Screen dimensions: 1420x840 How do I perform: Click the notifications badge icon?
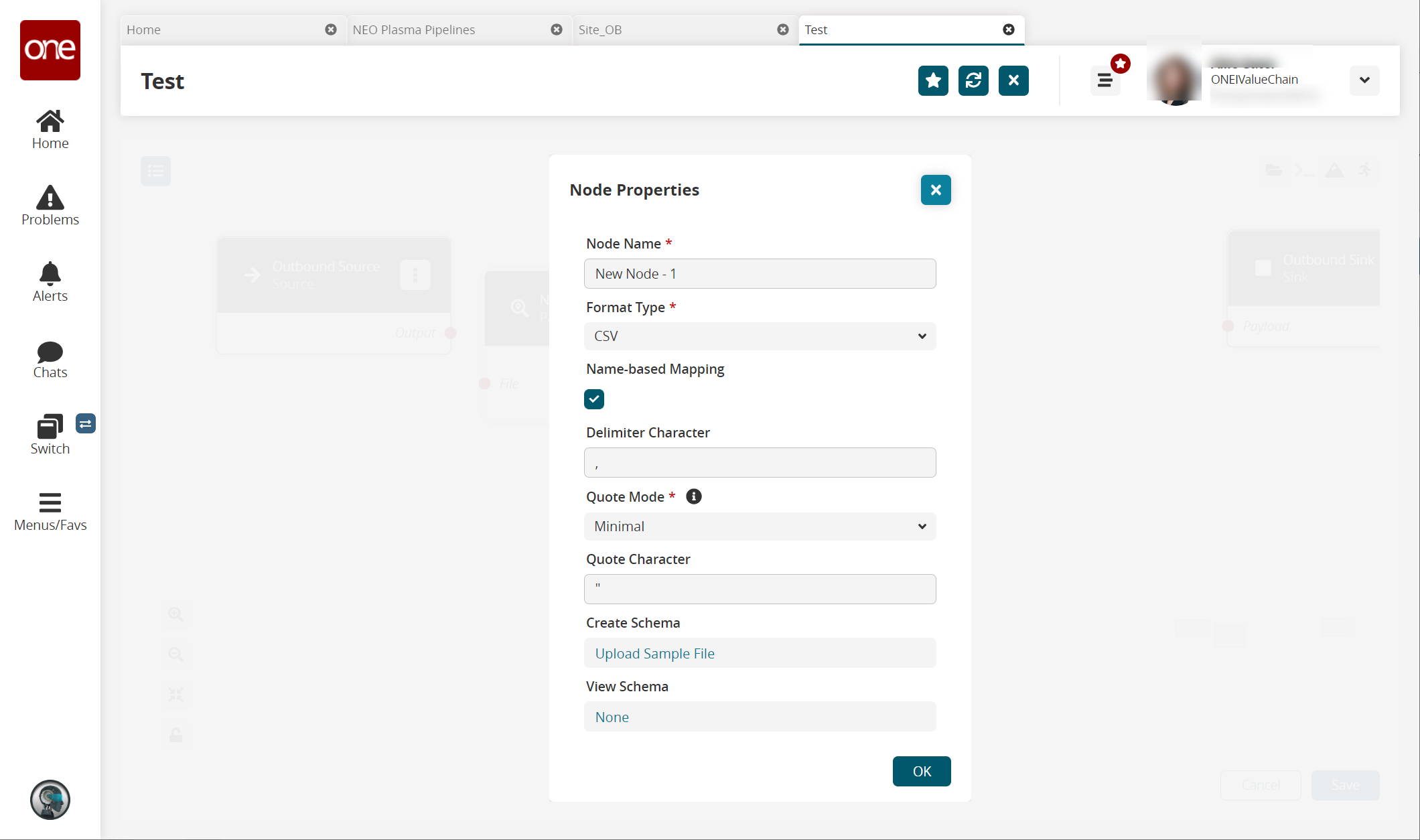1121,63
